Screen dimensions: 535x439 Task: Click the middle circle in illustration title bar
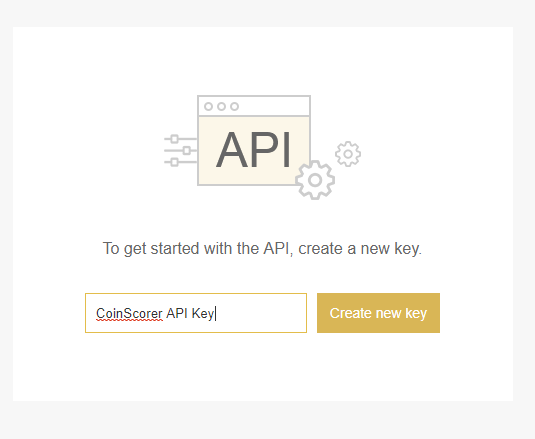pos(221,106)
